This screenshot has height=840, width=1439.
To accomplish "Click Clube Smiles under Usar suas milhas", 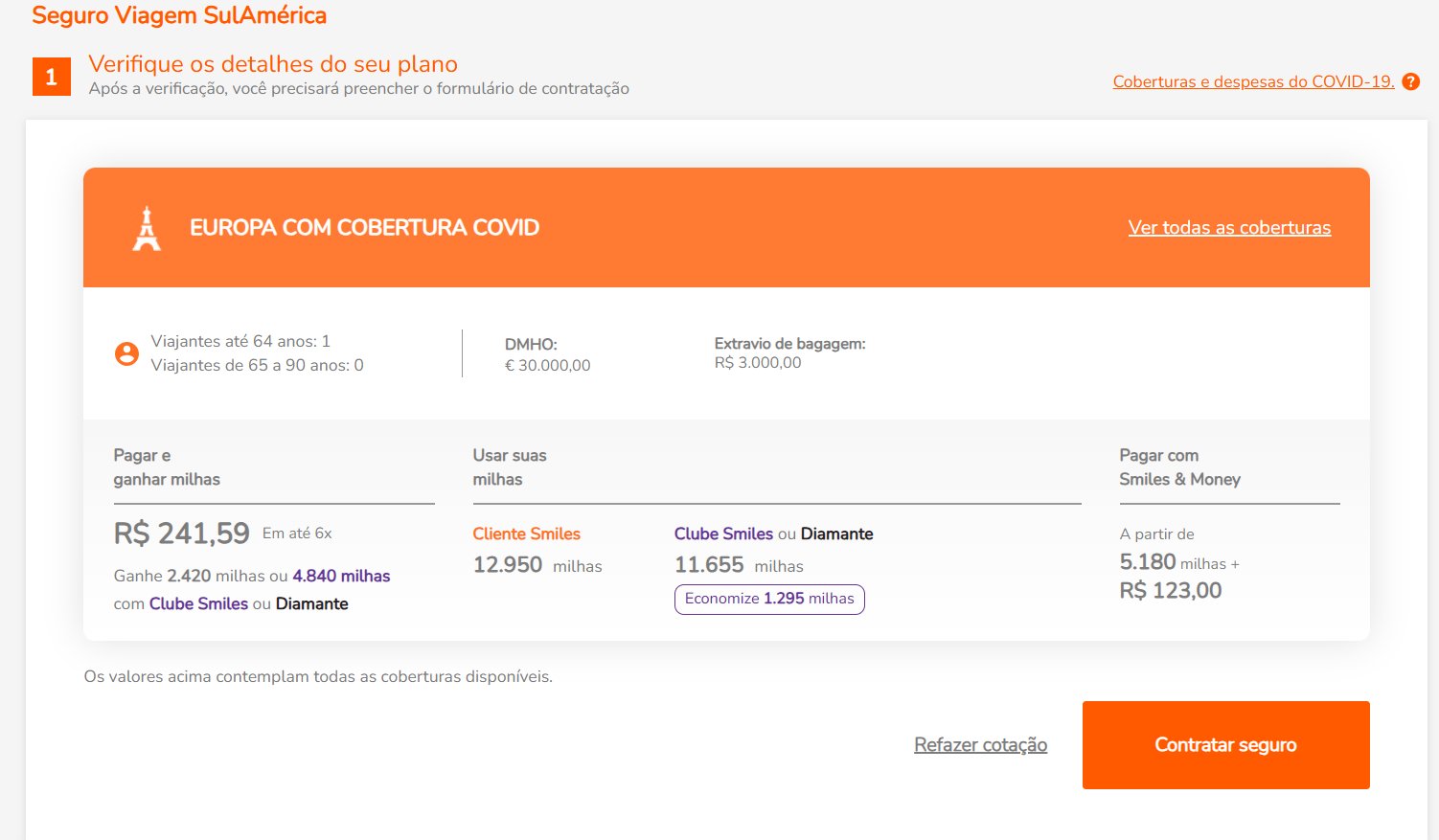I will pyautogui.click(x=723, y=534).
